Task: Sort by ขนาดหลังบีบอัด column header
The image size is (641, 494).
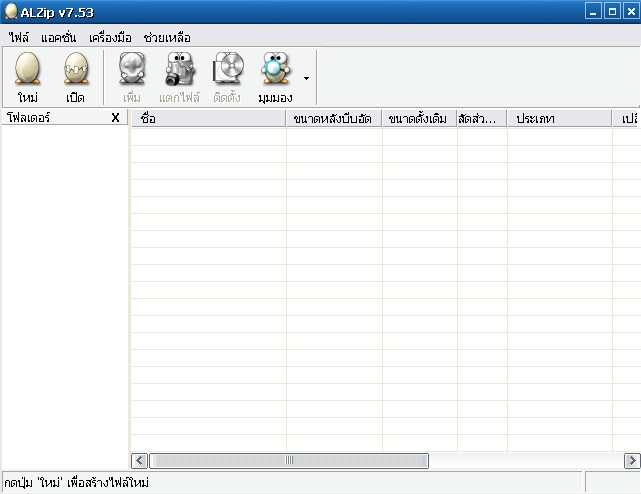Action: point(334,119)
